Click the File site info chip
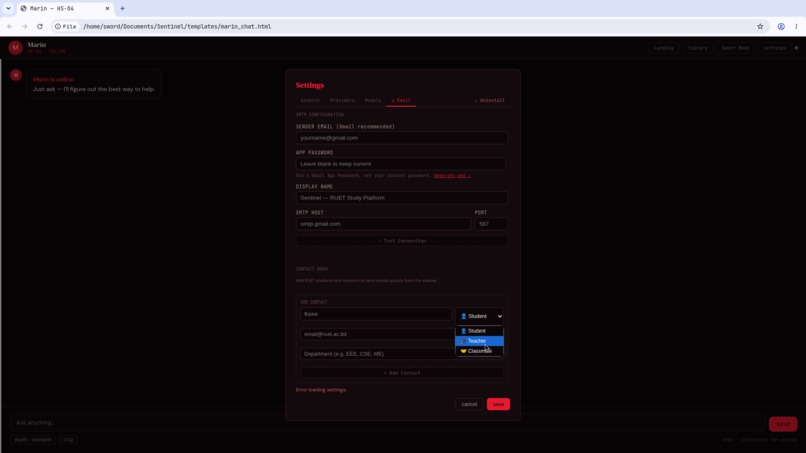 click(x=66, y=26)
